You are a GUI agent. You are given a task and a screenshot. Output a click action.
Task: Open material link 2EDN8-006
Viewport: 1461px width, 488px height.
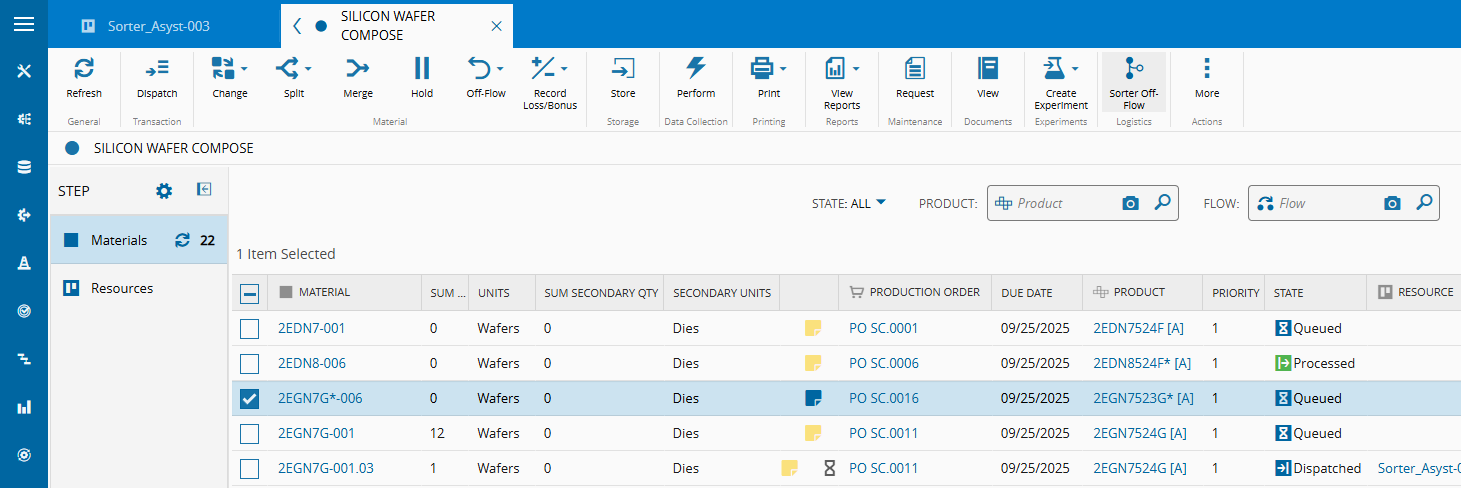coord(312,363)
